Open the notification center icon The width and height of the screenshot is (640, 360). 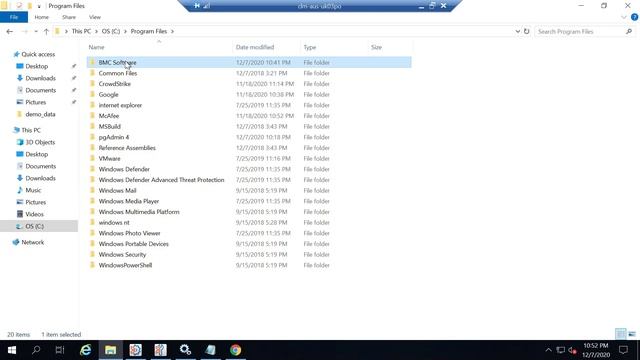[x=623, y=350]
